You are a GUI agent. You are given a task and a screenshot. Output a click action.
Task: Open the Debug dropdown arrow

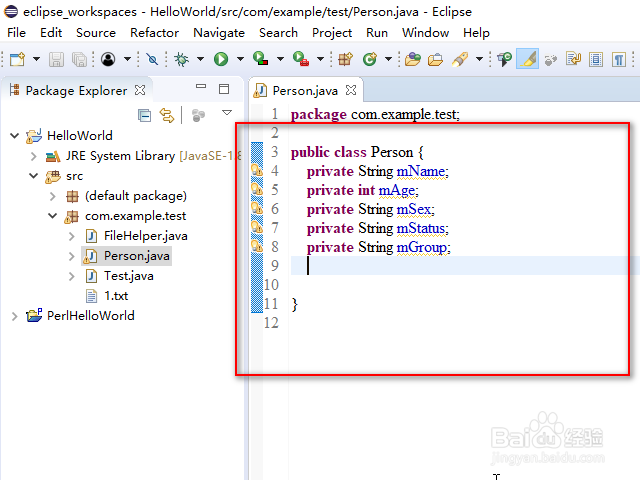[200, 59]
